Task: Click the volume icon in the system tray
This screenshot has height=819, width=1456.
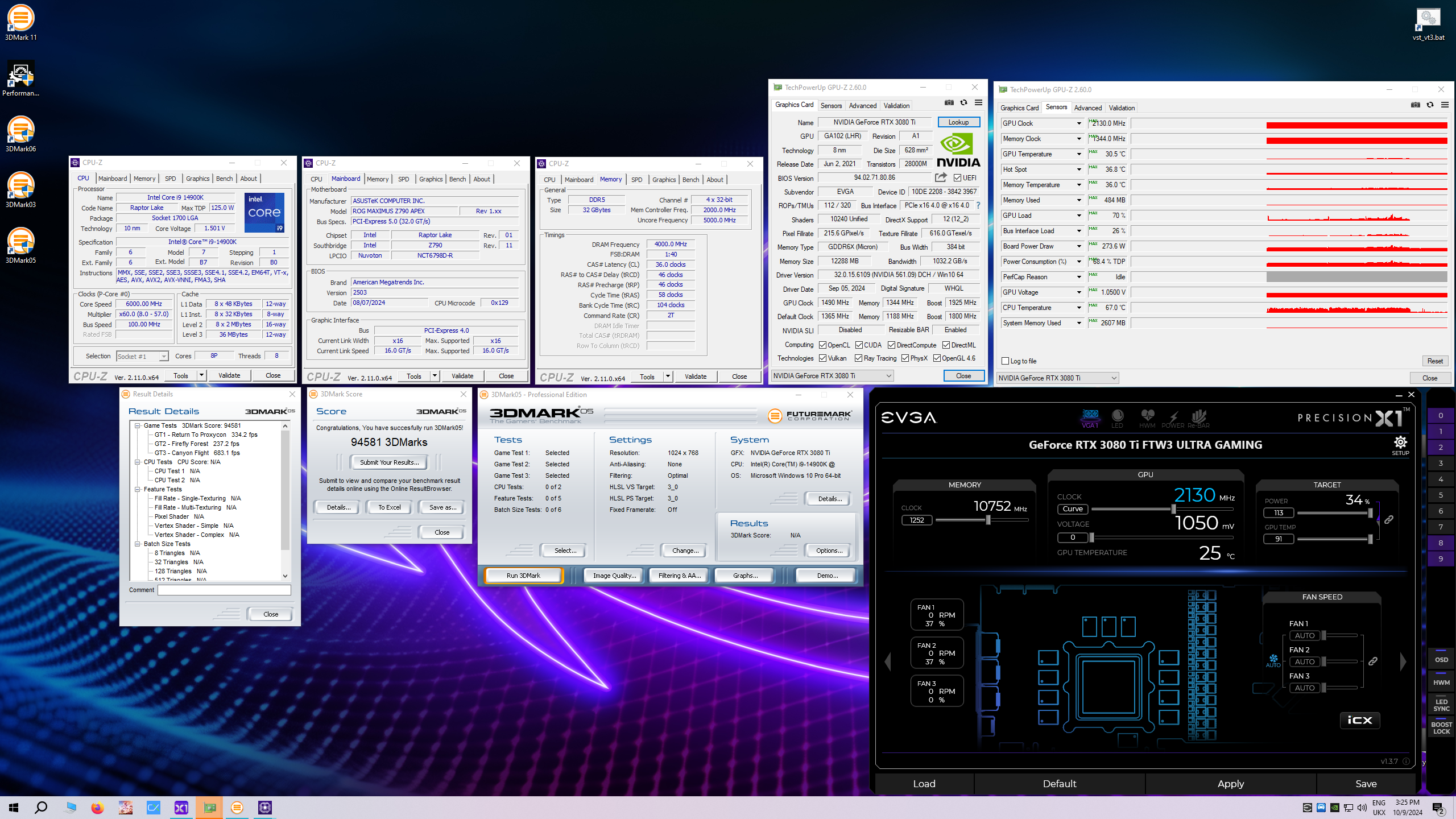Action: click(x=1362, y=808)
